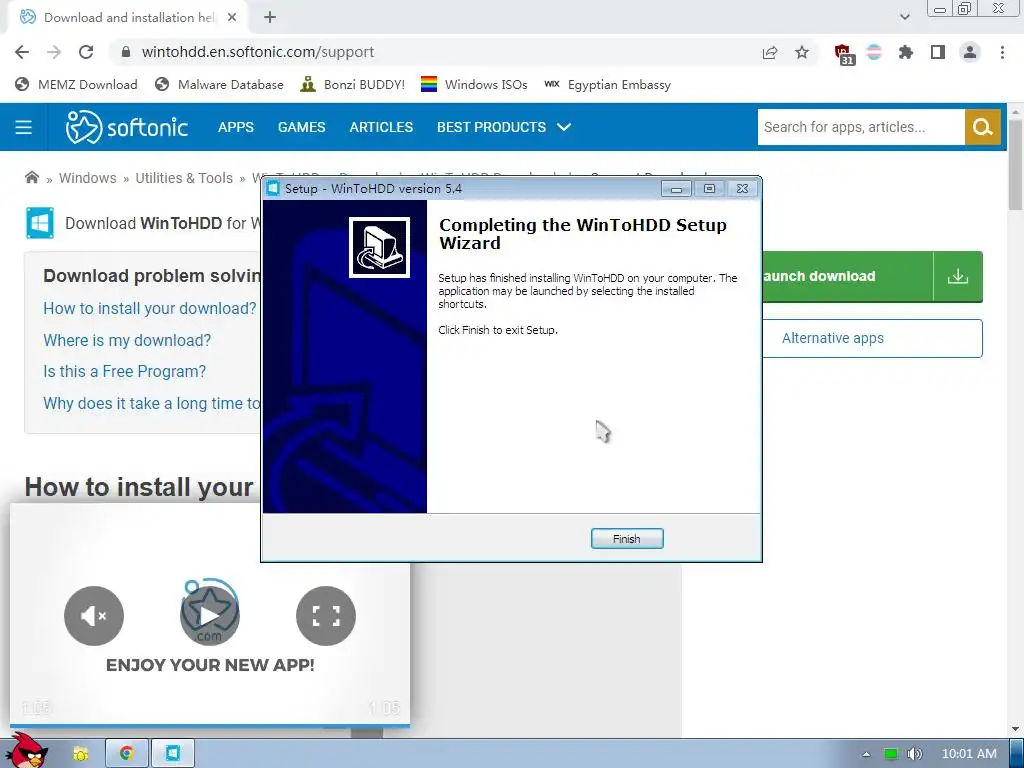Go to the ARTICLES section

pyautogui.click(x=381, y=127)
